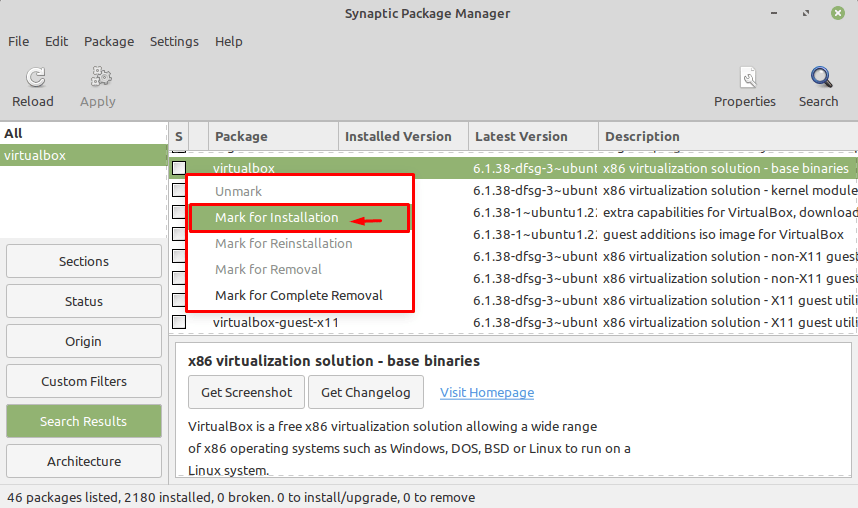Click the Search magnifier icon
Viewport: 858px width, 508px height.
click(x=821, y=77)
